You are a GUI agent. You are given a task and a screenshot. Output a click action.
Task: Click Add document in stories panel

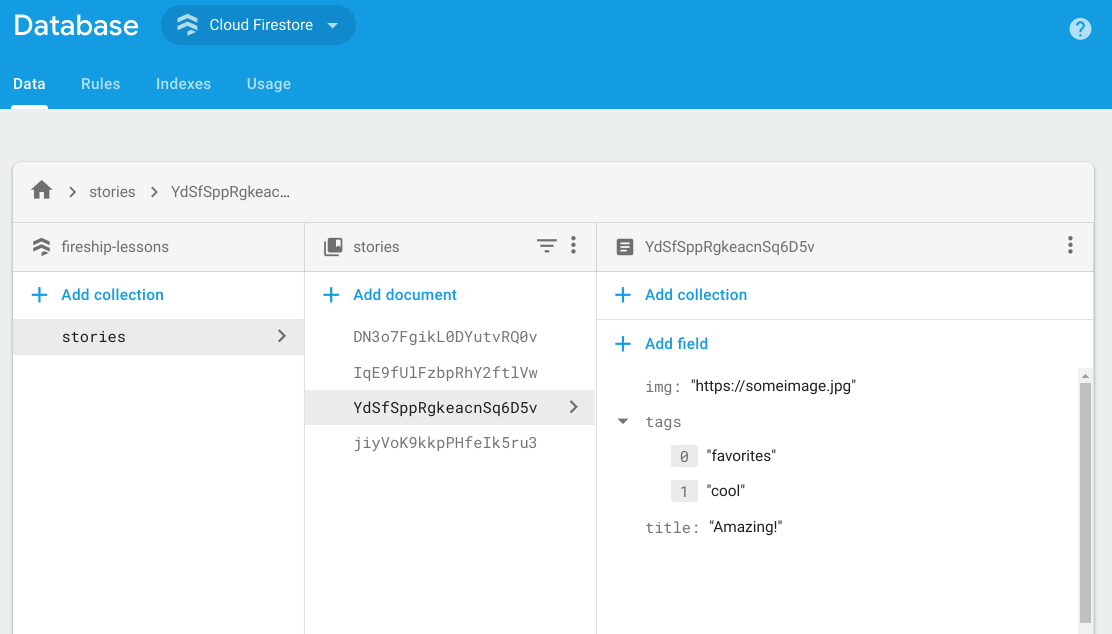(394, 294)
